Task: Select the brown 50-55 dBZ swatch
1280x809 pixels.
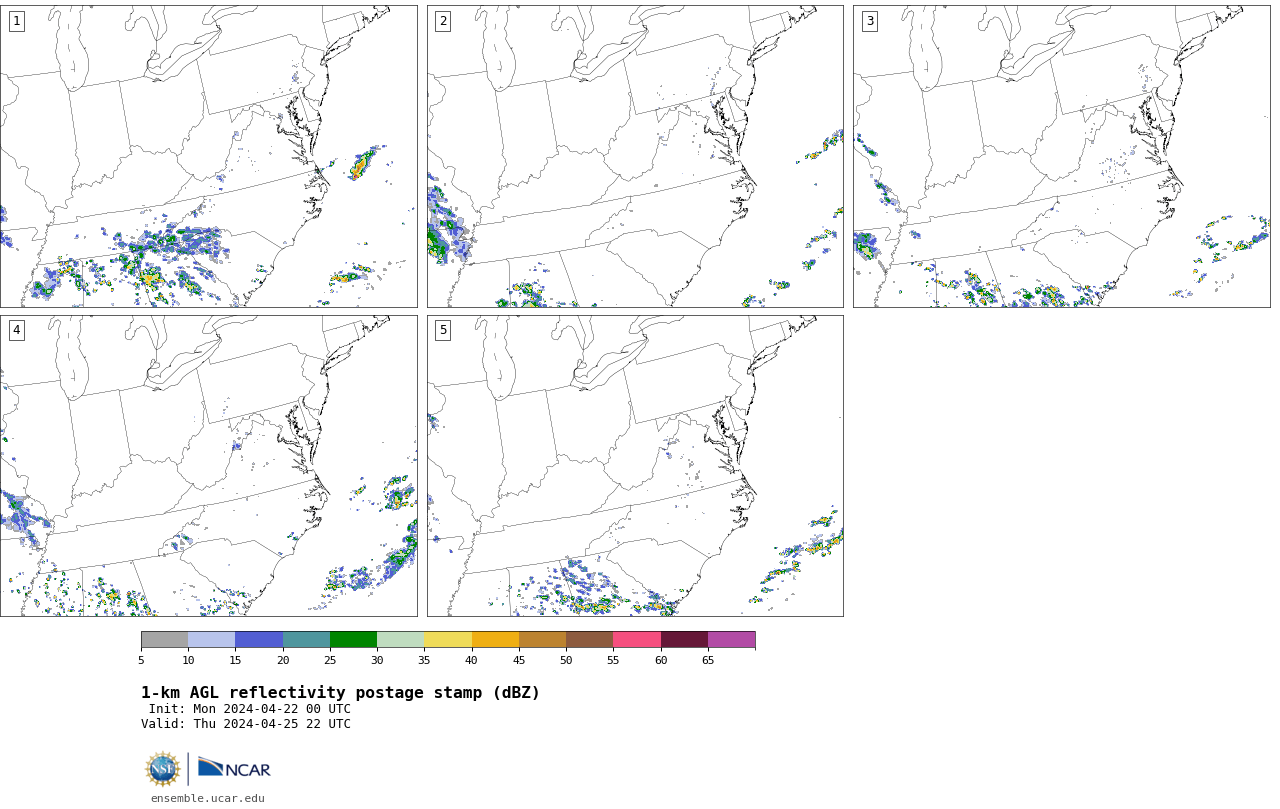Action: click(589, 640)
